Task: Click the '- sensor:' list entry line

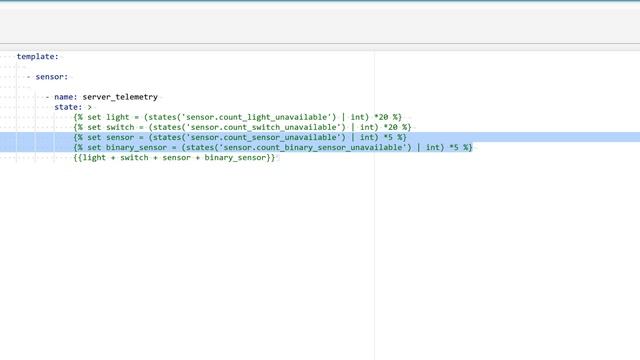Action: pyautogui.click(x=47, y=77)
